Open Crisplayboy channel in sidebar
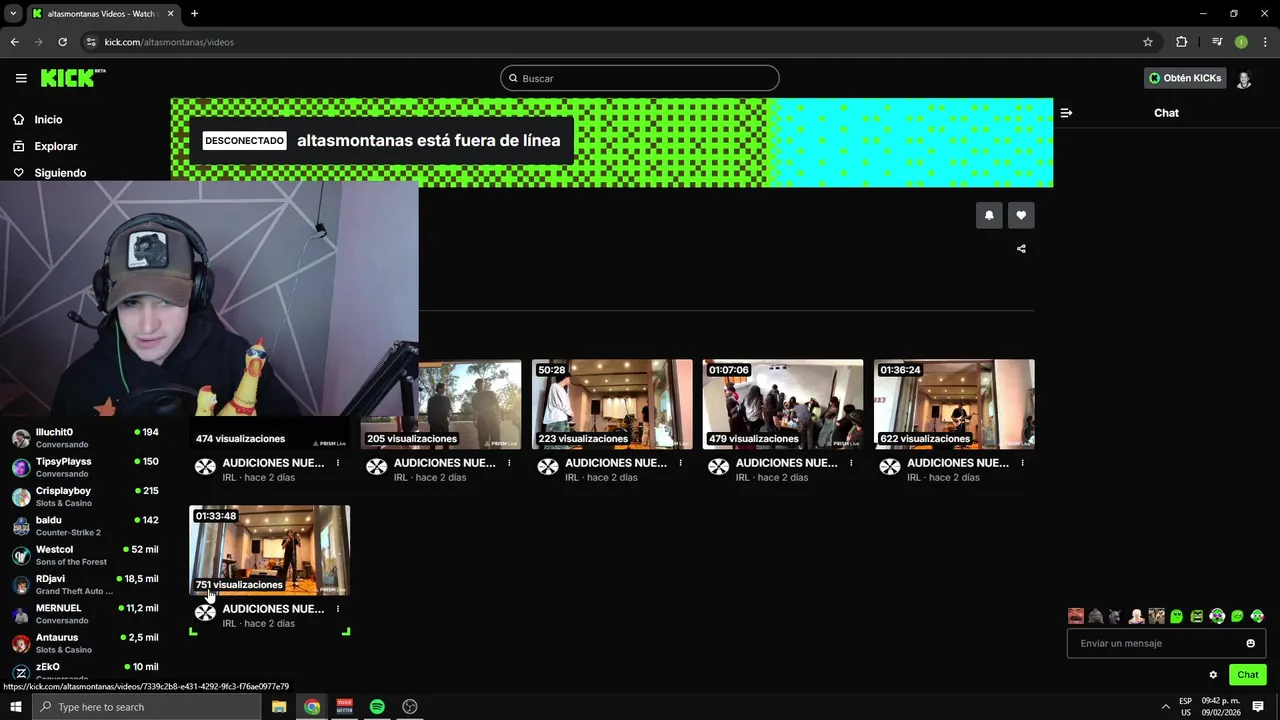 point(85,497)
